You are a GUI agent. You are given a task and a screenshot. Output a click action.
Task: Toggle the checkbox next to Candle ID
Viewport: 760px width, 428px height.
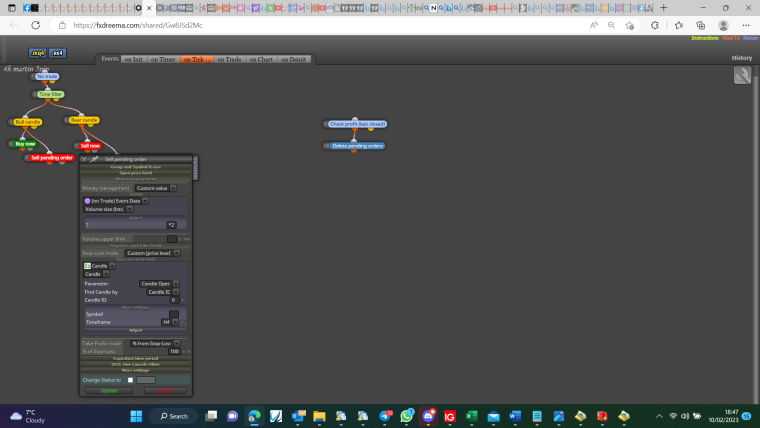pos(183,300)
